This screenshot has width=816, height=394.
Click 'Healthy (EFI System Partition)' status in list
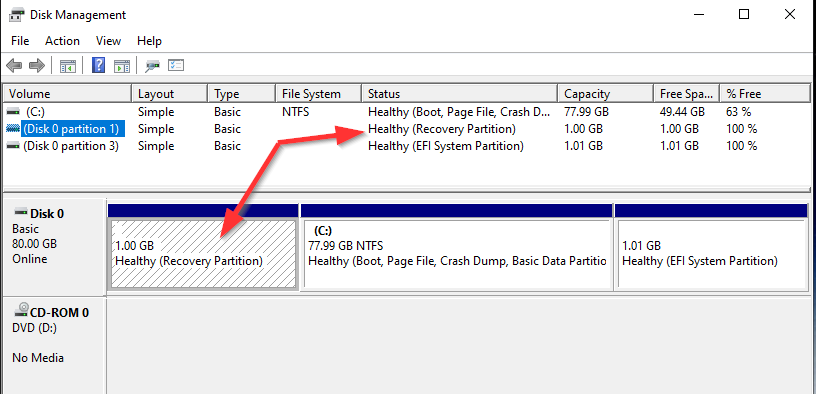click(x=445, y=146)
